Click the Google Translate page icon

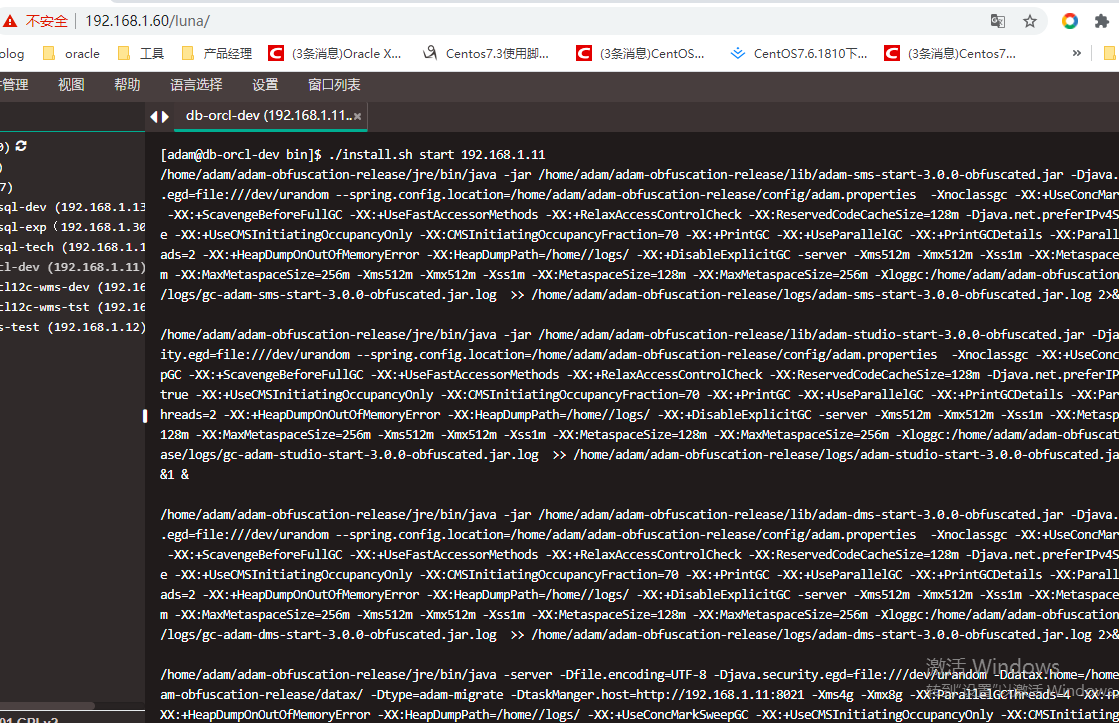click(x=998, y=21)
